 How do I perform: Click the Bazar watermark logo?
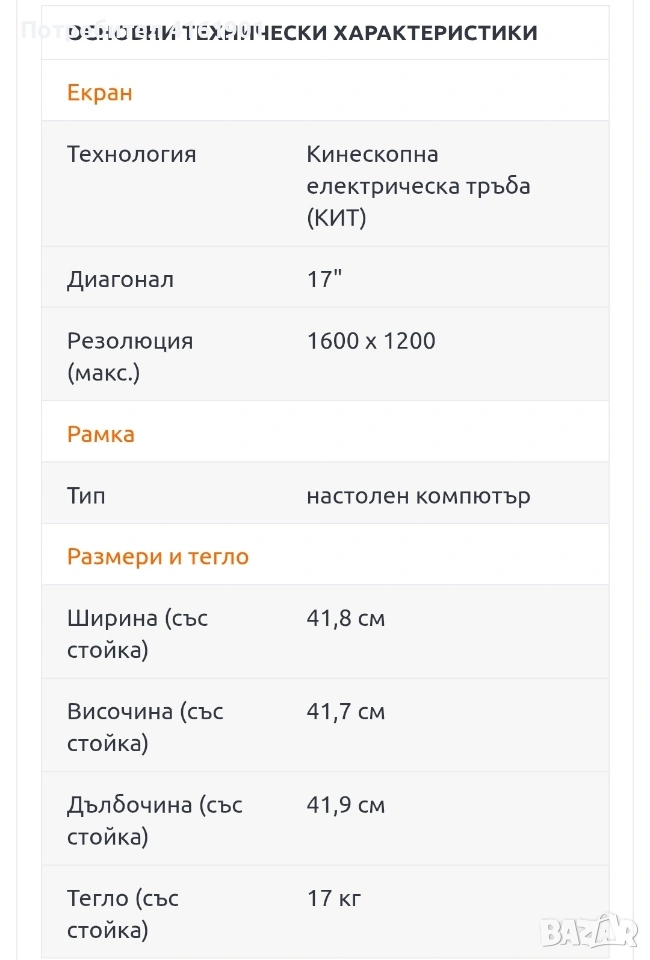(x=589, y=932)
